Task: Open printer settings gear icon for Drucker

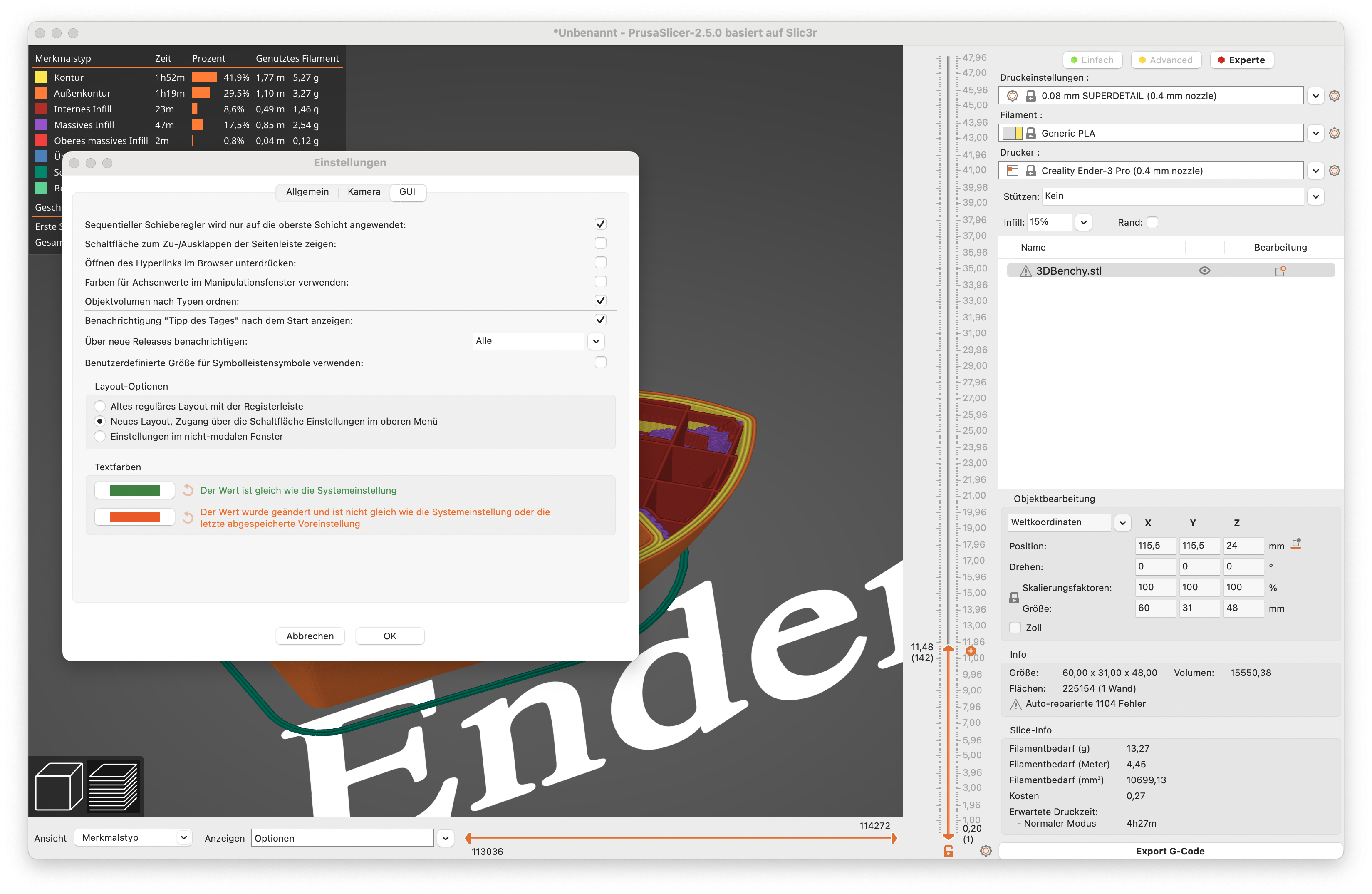Action: (1334, 171)
